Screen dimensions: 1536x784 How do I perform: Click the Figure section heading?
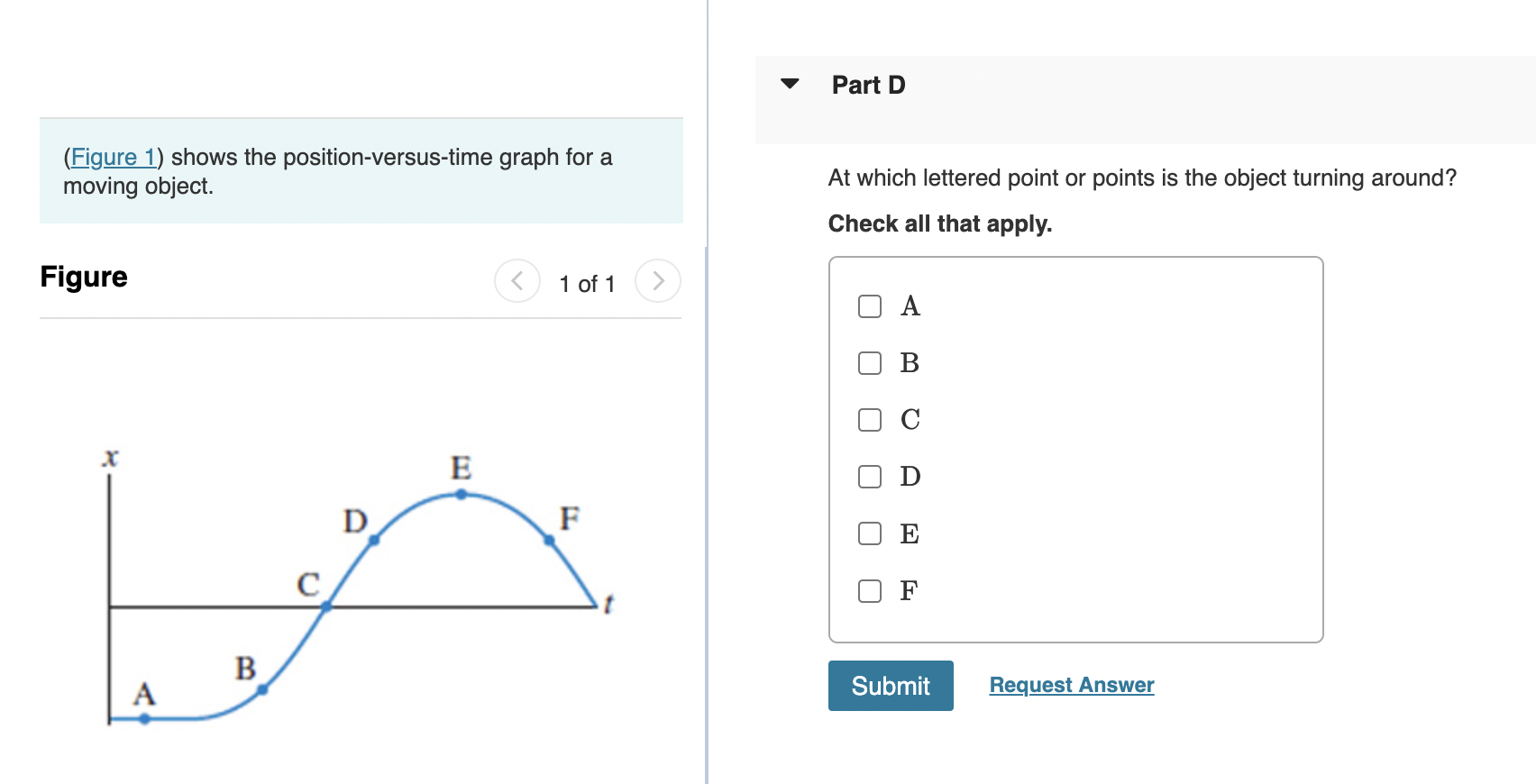point(84,277)
